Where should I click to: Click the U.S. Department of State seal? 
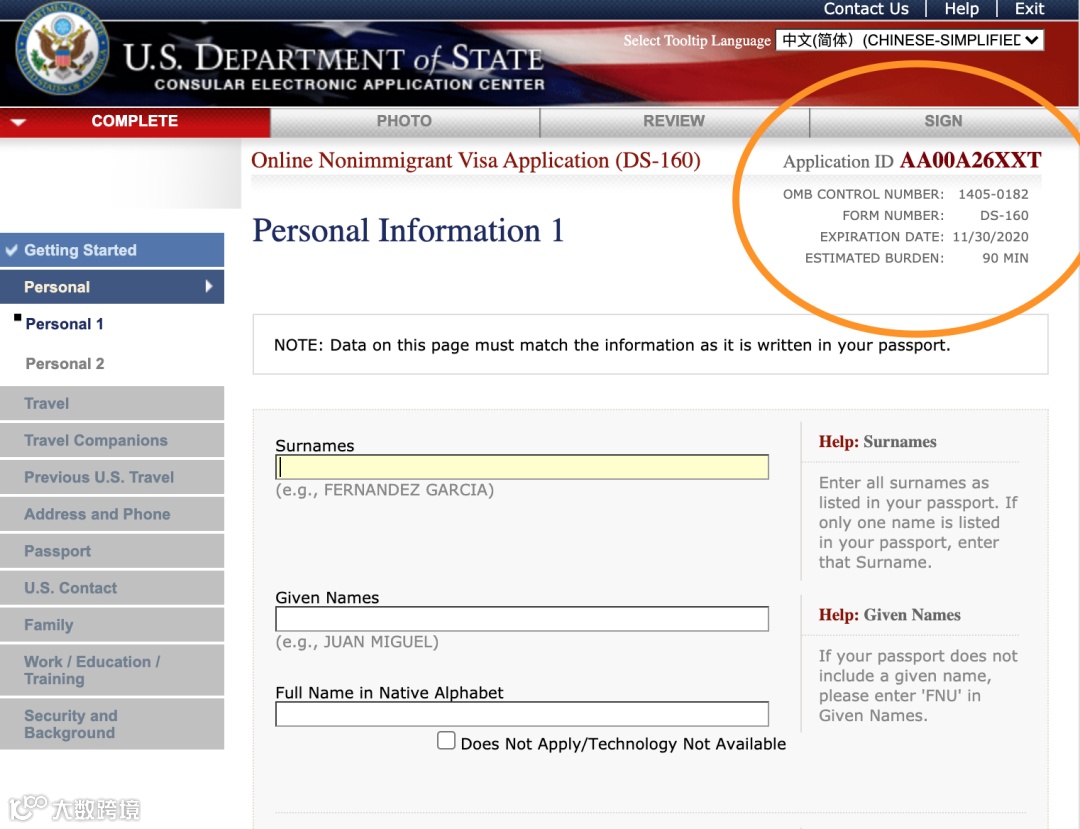coord(62,50)
